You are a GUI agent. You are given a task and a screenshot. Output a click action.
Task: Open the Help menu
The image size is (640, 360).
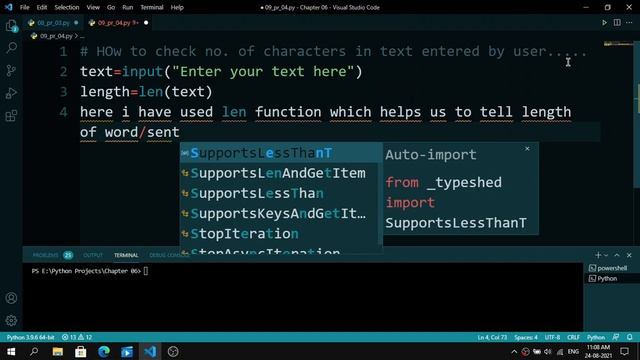point(177,7)
